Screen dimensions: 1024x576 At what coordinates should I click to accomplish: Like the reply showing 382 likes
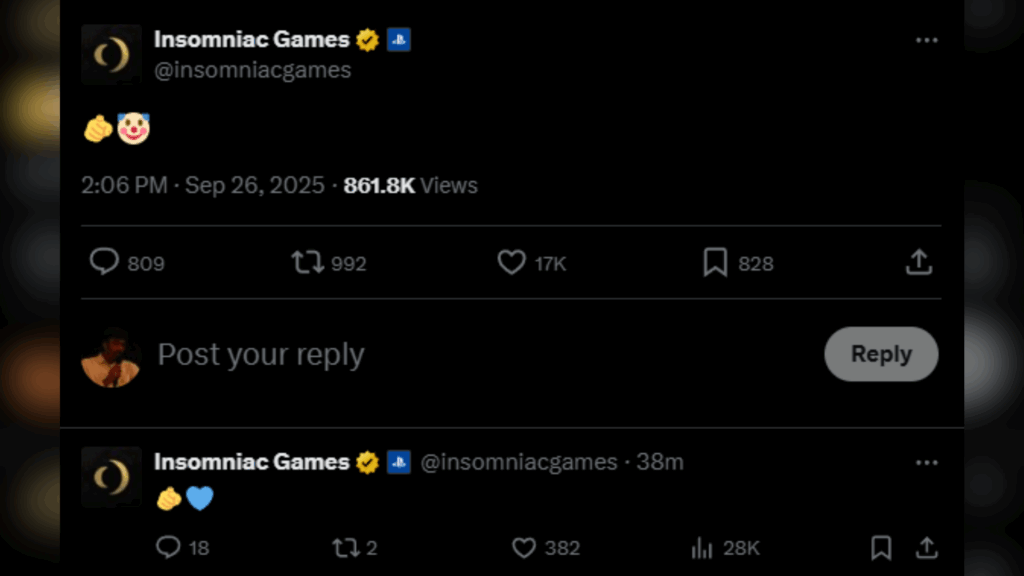(x=523, y=548)
